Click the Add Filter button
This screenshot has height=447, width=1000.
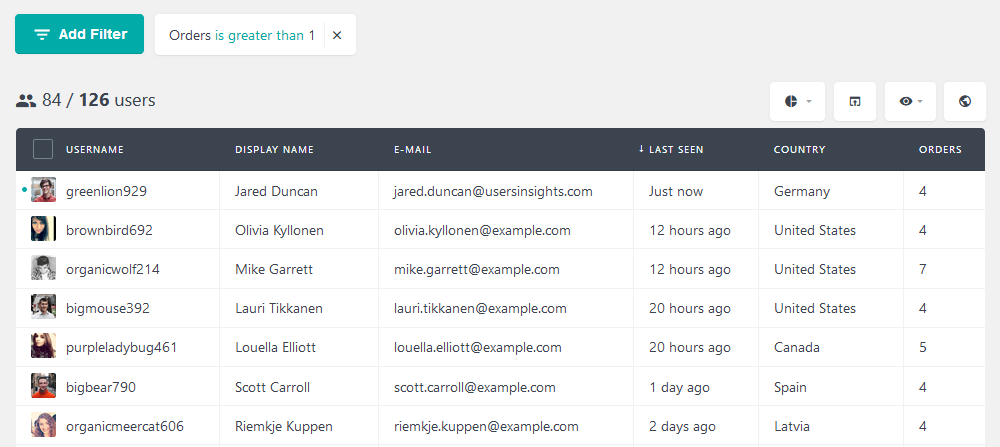(80, 34)
